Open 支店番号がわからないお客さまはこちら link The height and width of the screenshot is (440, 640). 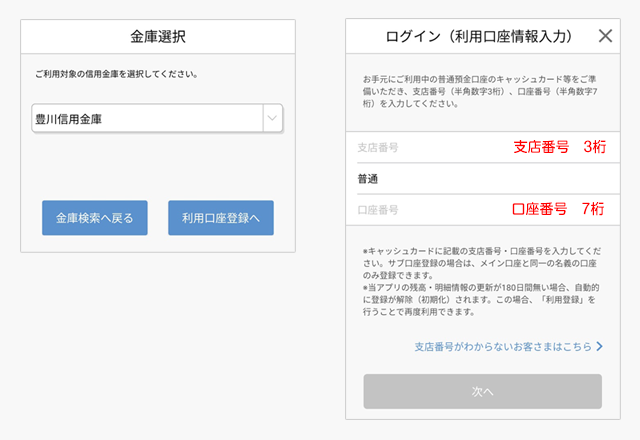(x=503, y=347)
